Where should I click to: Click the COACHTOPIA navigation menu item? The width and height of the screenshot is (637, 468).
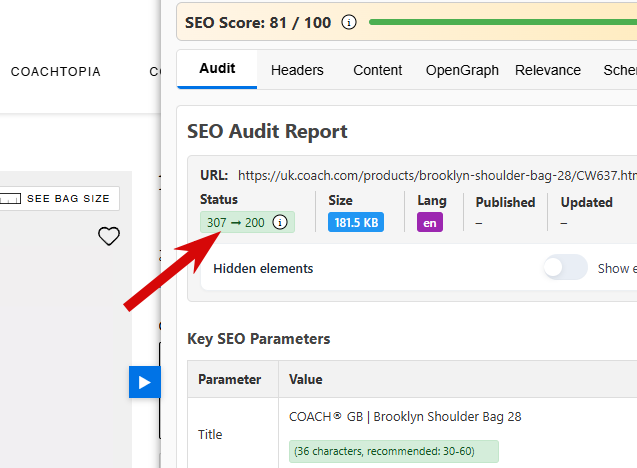point(56,72)
